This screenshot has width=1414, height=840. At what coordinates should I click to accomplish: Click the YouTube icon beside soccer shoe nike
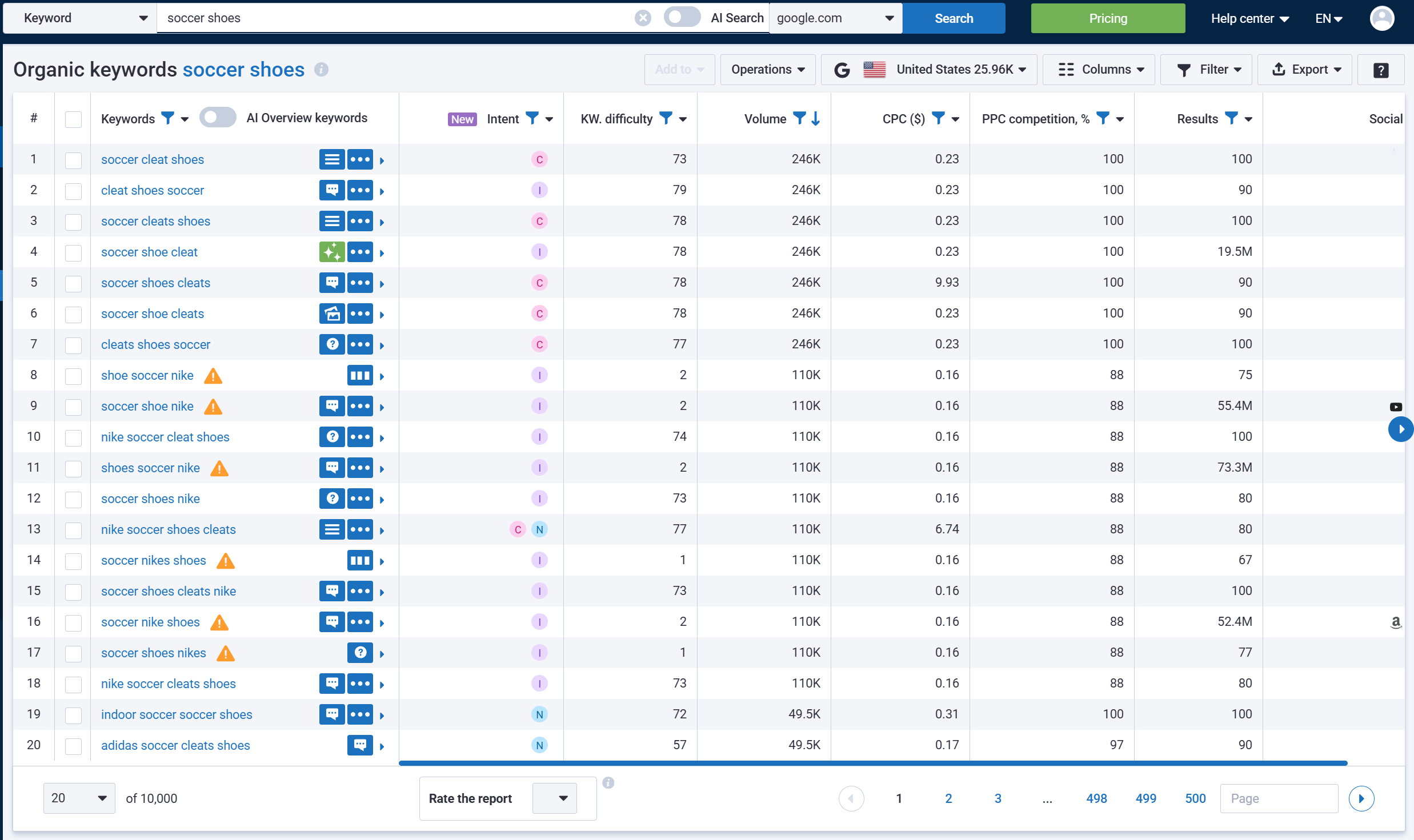pyautogui.click(x=1397, y=406)
